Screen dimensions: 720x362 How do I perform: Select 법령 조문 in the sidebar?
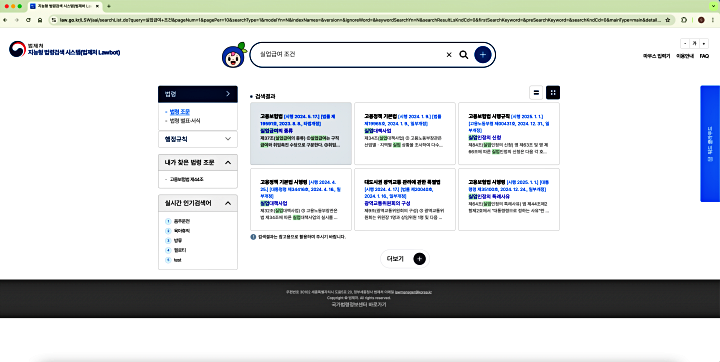180,112
